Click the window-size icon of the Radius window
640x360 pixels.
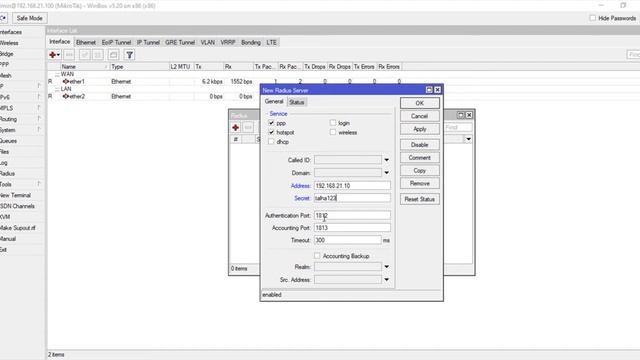(461, 115)
